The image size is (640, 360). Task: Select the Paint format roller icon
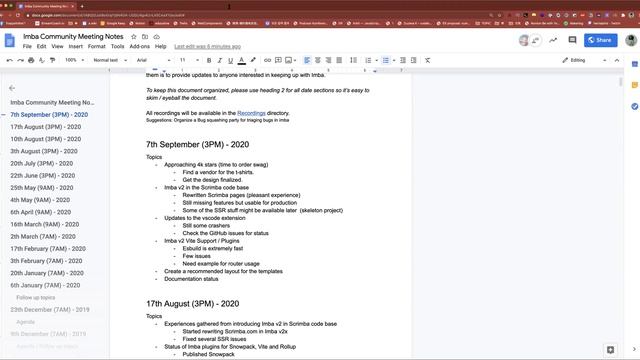point(52,60)
